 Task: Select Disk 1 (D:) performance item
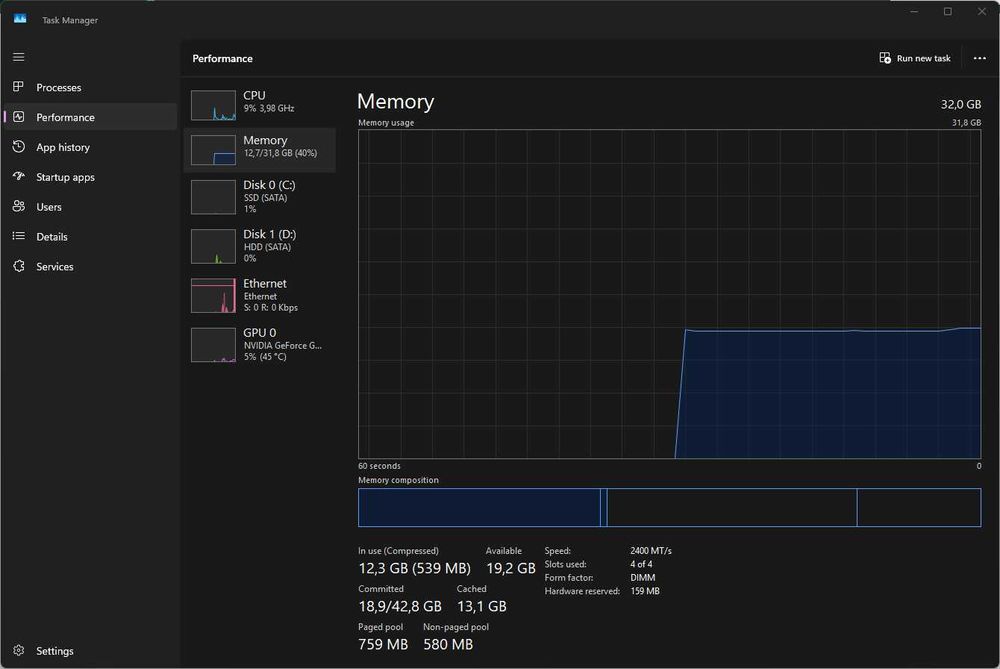(x=260, y=246)
